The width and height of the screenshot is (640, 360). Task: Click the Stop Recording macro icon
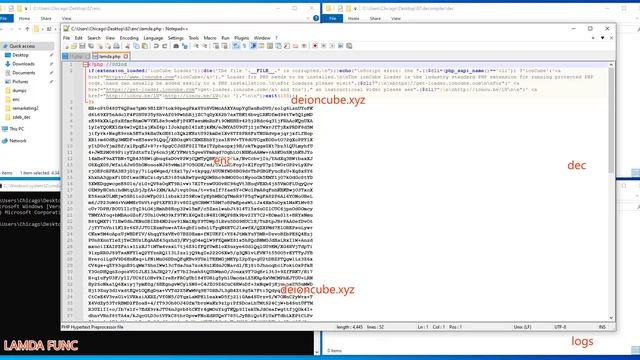point(324,46)
